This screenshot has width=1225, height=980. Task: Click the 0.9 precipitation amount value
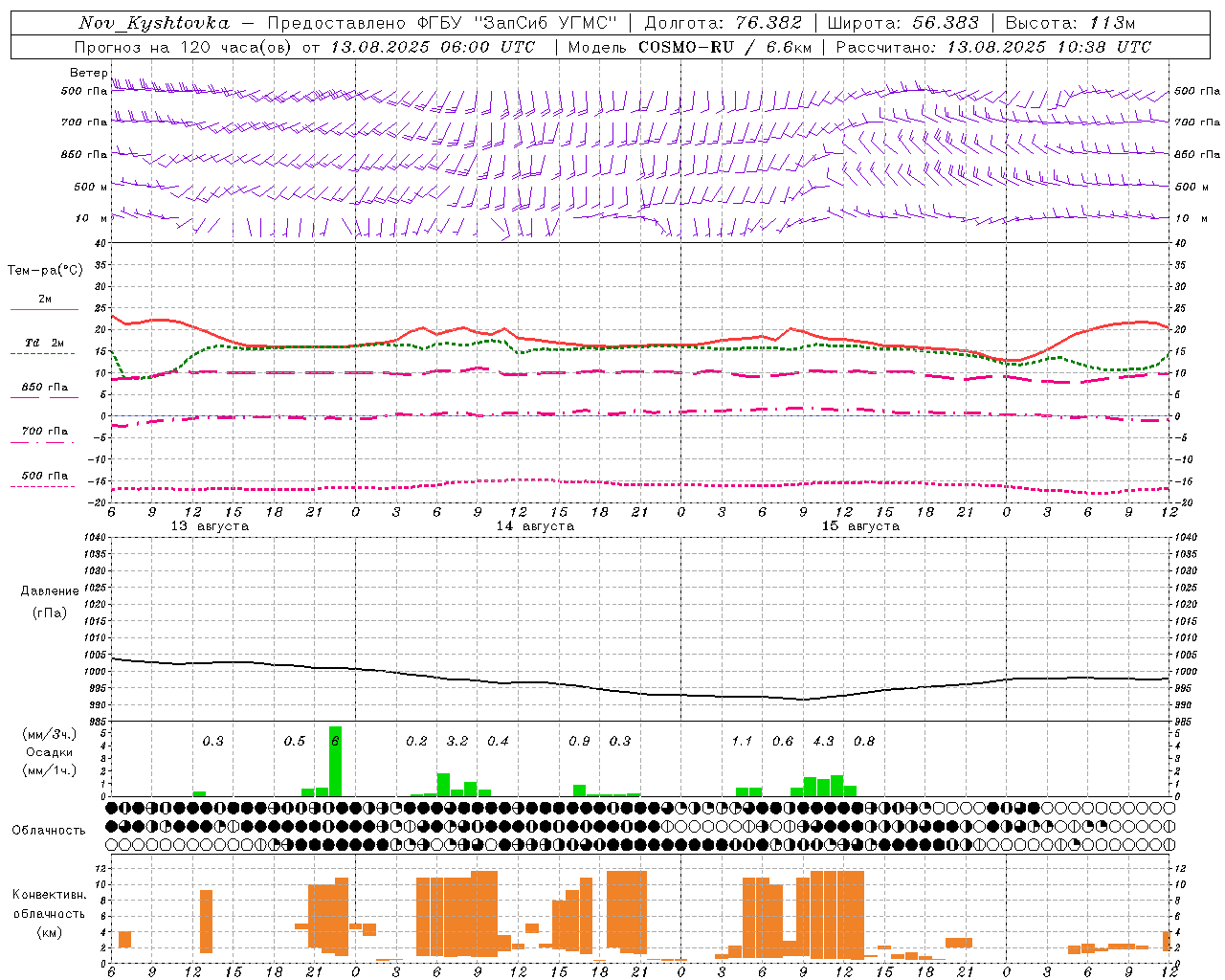click(579, 741)
